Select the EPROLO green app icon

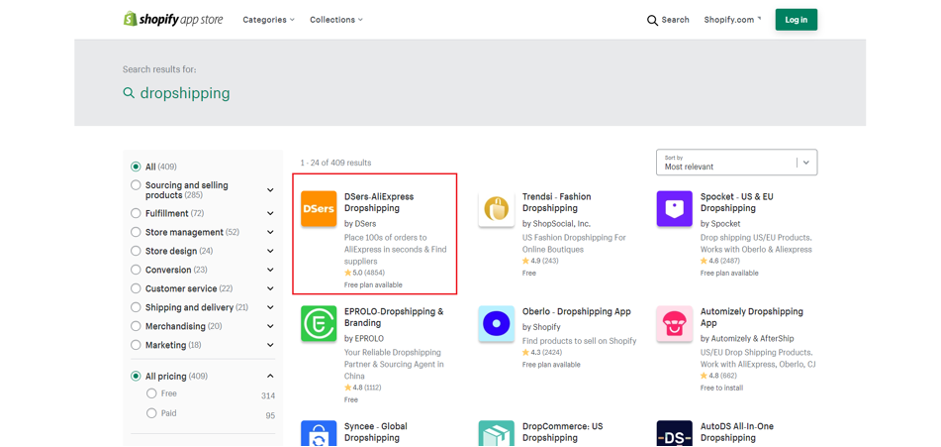319,324
